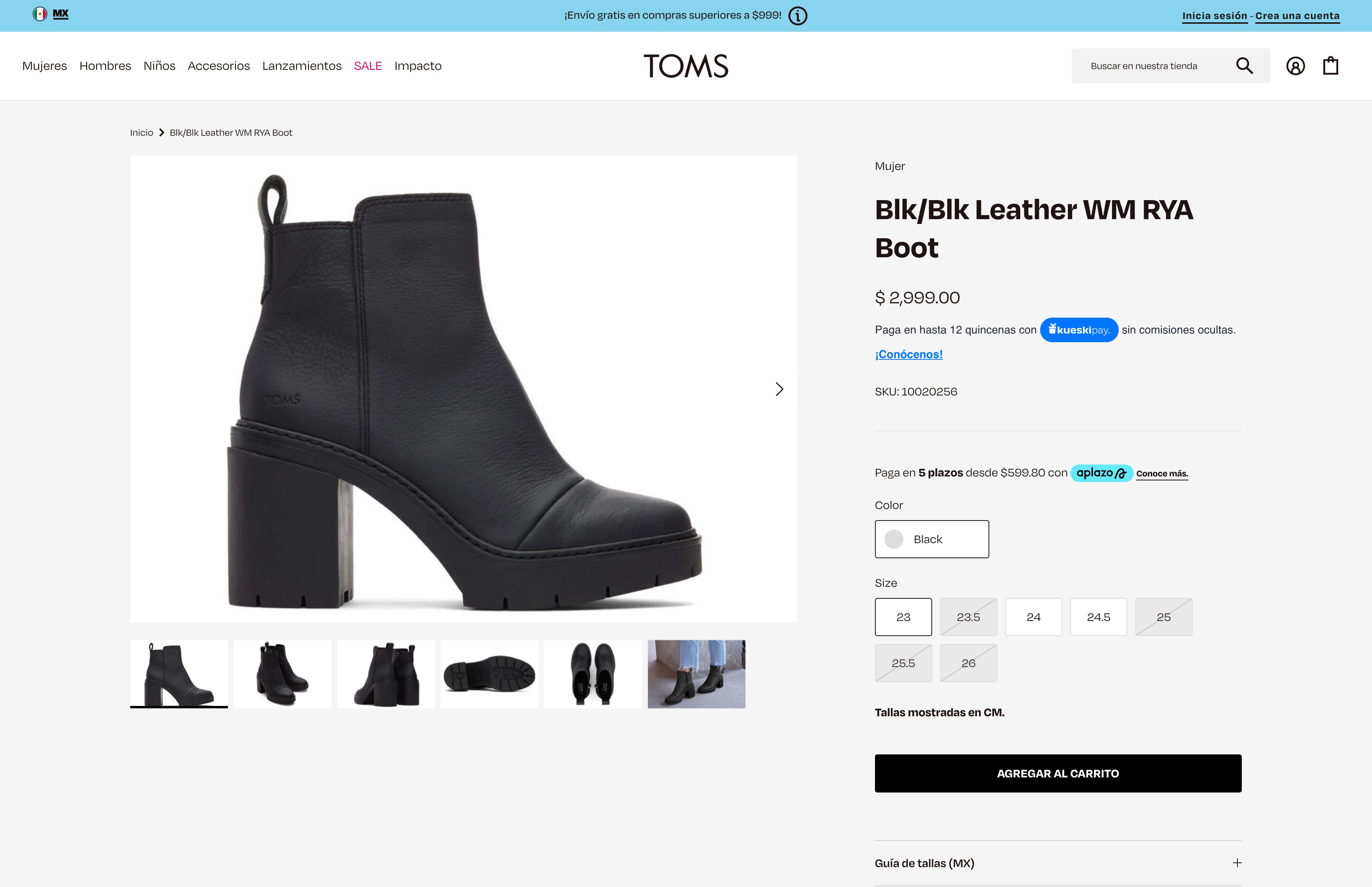Viewport: 1372px width, 887px height.
Task: Open the shopping bag cart icon
Action: point(1330,66)
